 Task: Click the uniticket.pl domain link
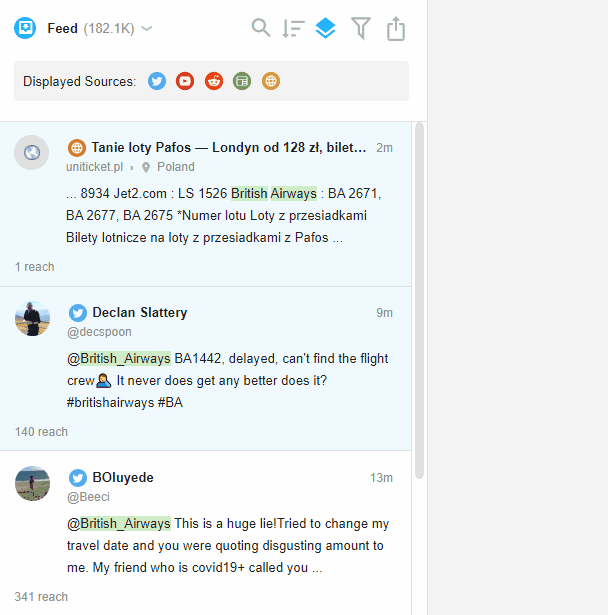[95, 167]
